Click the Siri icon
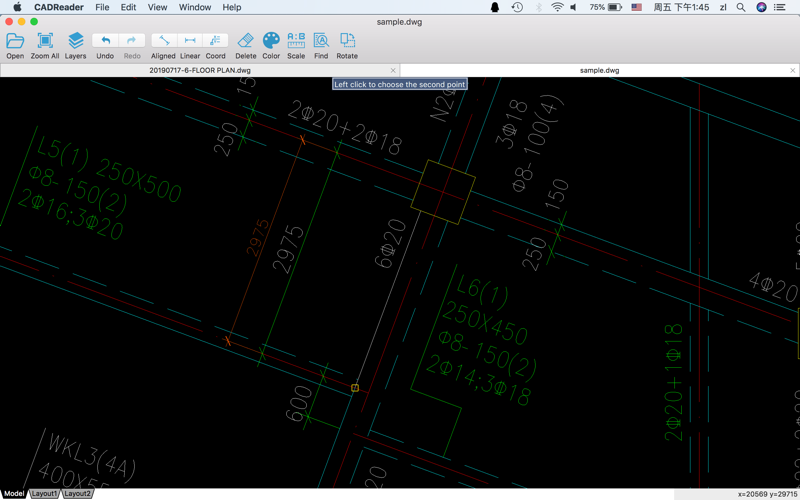 [761, 7]
